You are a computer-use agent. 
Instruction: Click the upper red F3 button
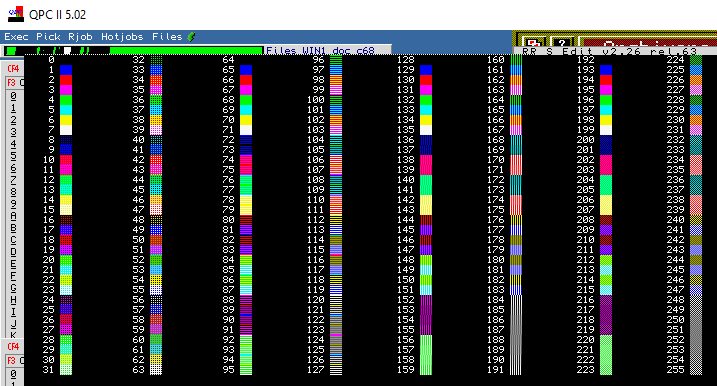click(11, 83)
